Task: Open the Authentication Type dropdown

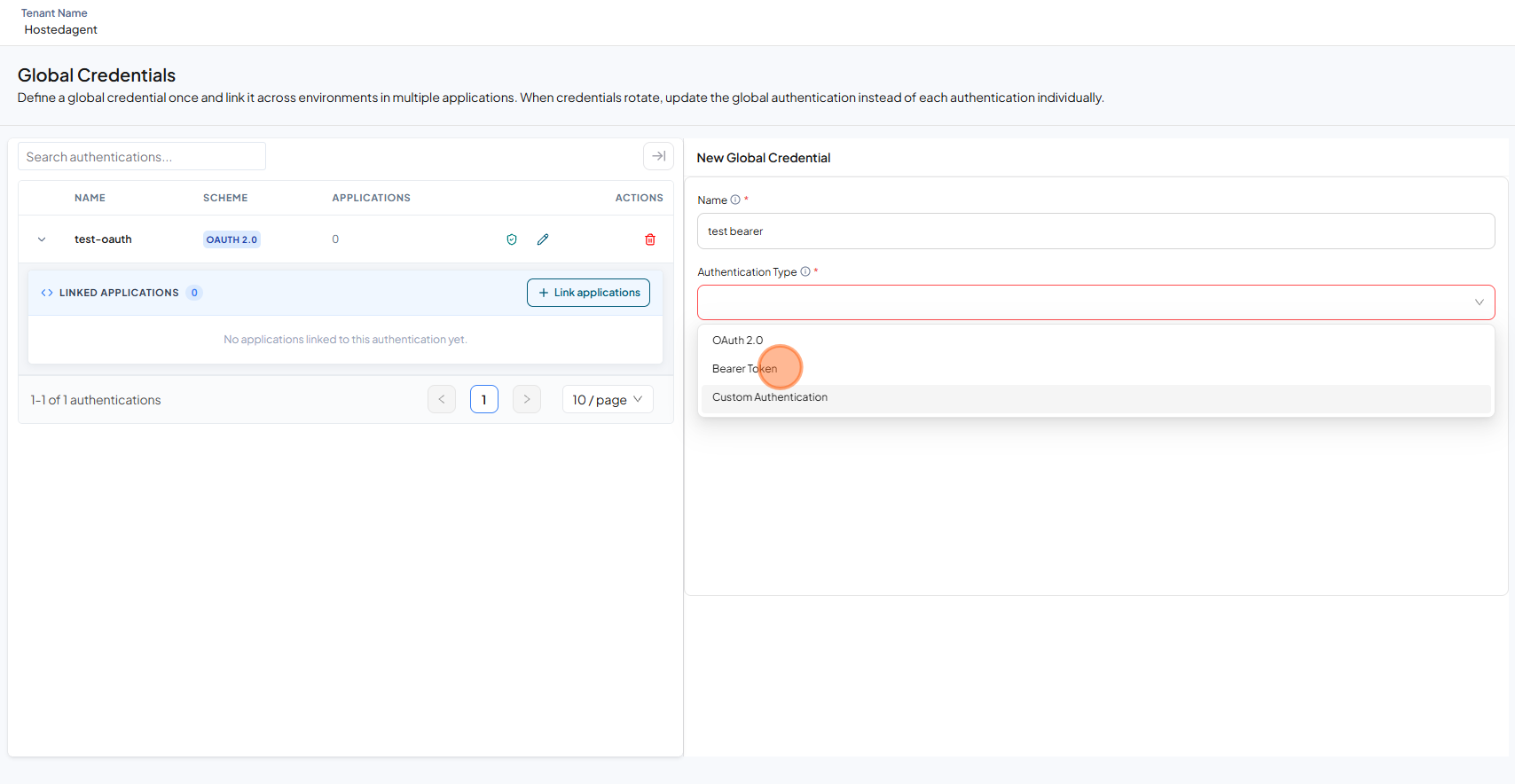Action: pos(1095,302)
